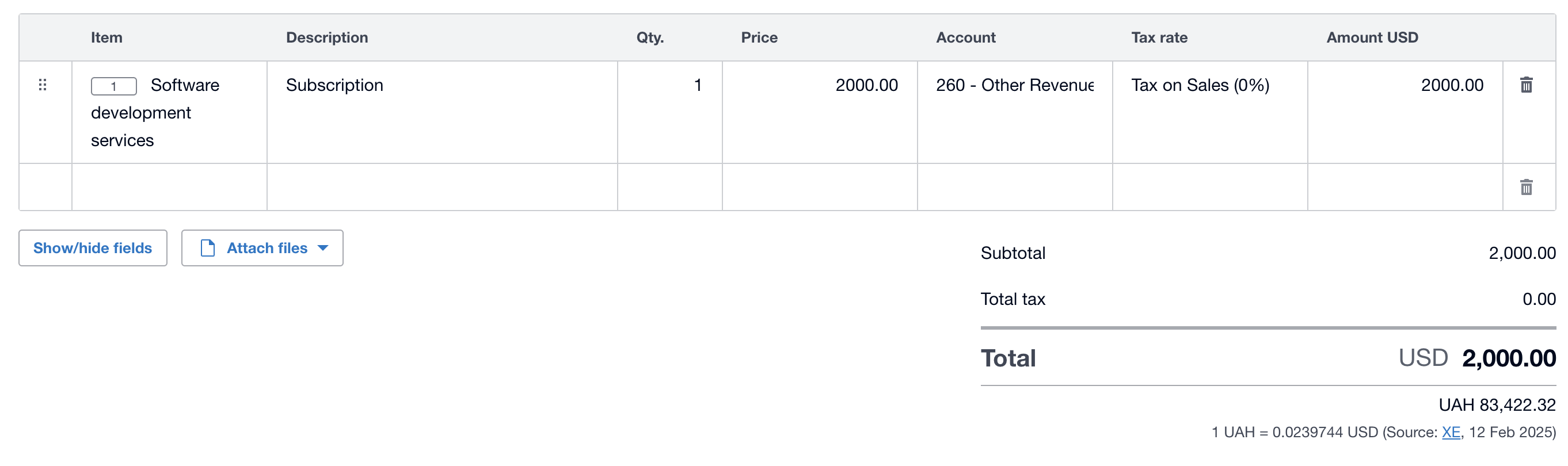Delete the empty second line item
Screen dimensions: 1568x466
coord(1526,187)
